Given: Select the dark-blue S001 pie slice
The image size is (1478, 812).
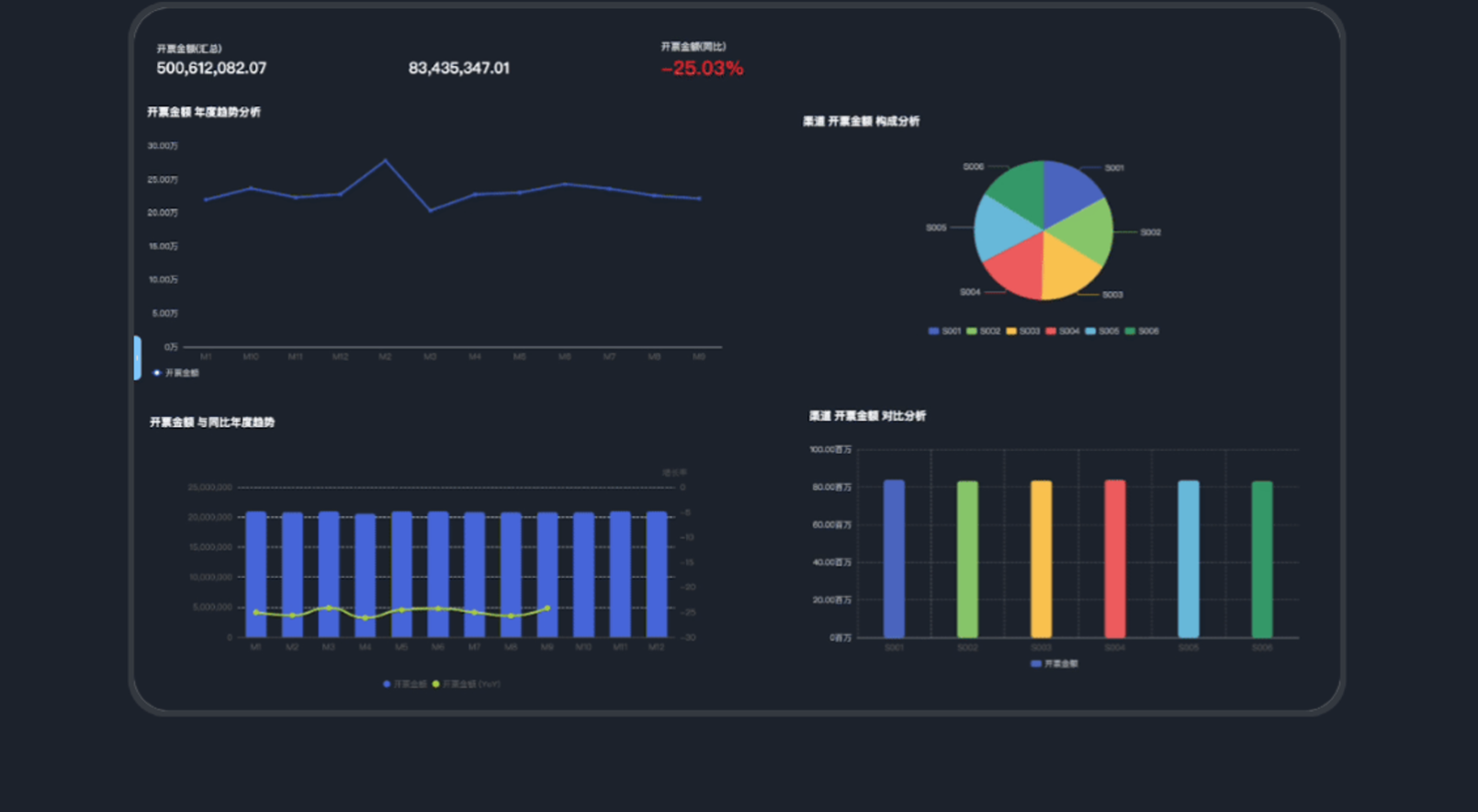Looking at the screenshot, I should click(1066, 187).
